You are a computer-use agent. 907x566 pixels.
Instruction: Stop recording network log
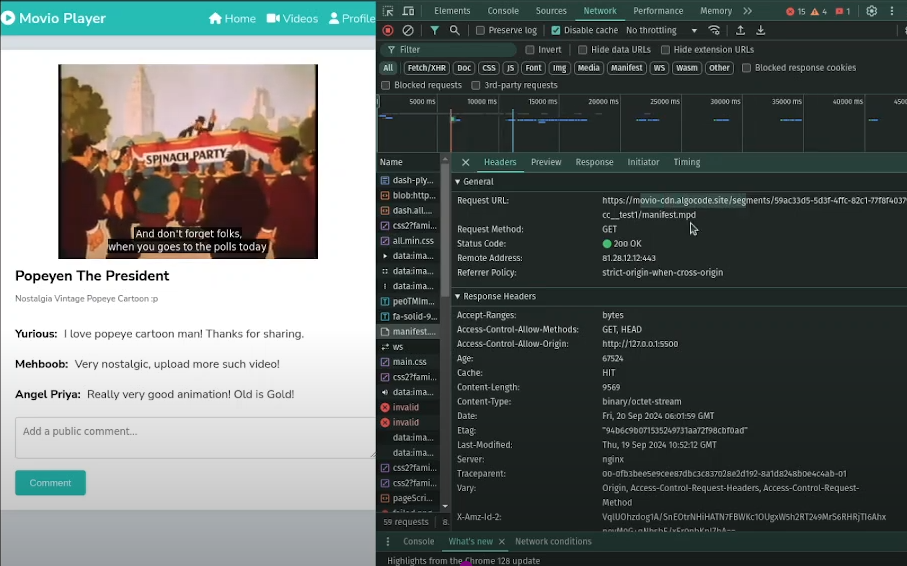click(388, 31)
